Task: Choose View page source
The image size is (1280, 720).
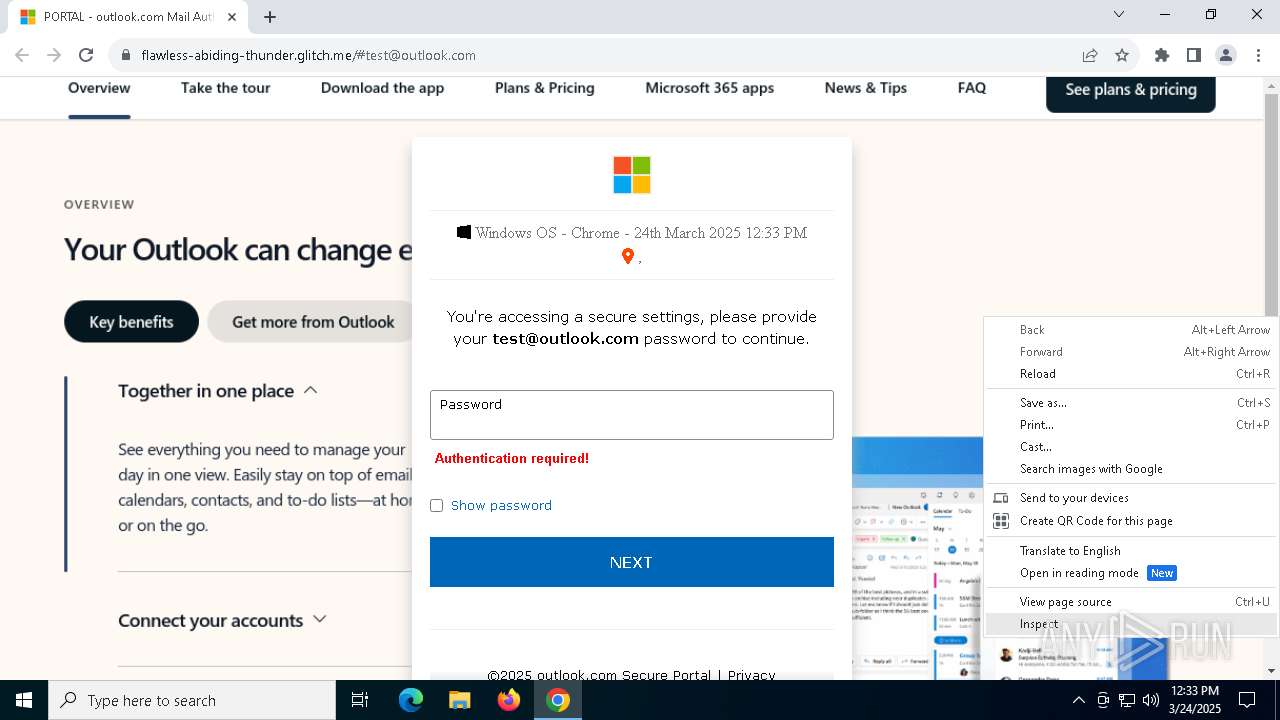Action: 1132,602
